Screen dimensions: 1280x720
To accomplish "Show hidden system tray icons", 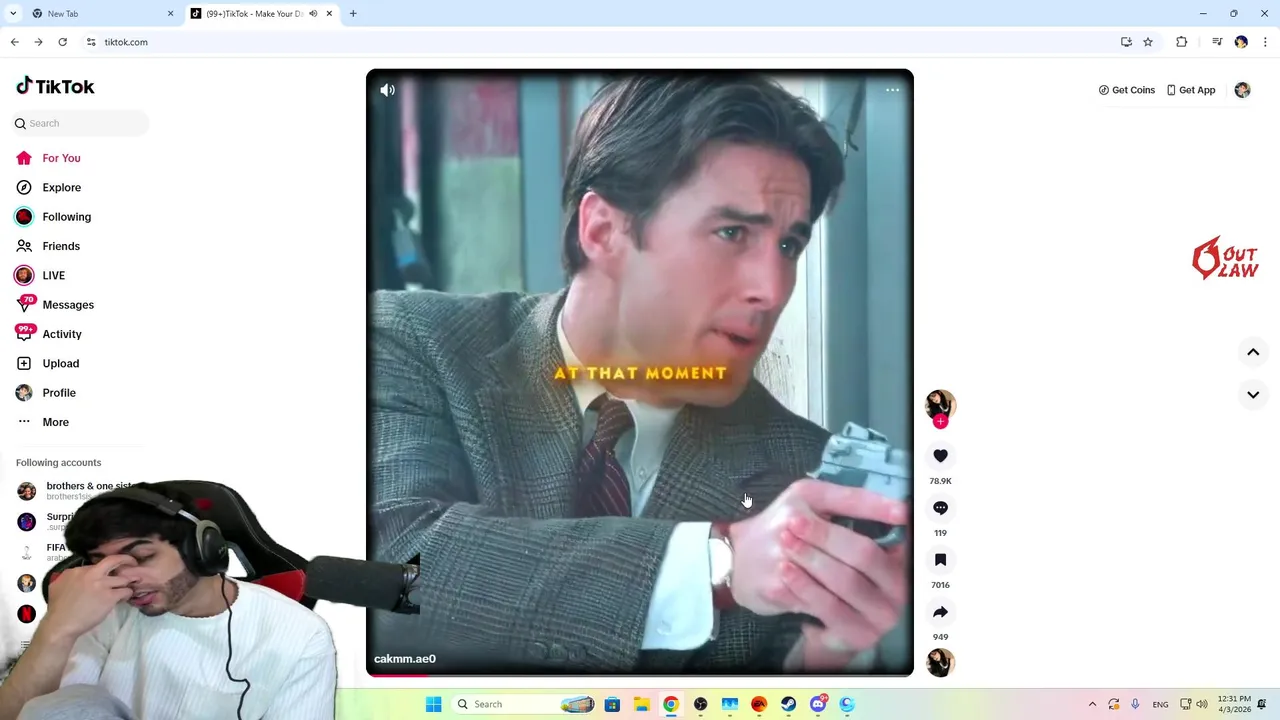I will click(x=1092, y=704).
